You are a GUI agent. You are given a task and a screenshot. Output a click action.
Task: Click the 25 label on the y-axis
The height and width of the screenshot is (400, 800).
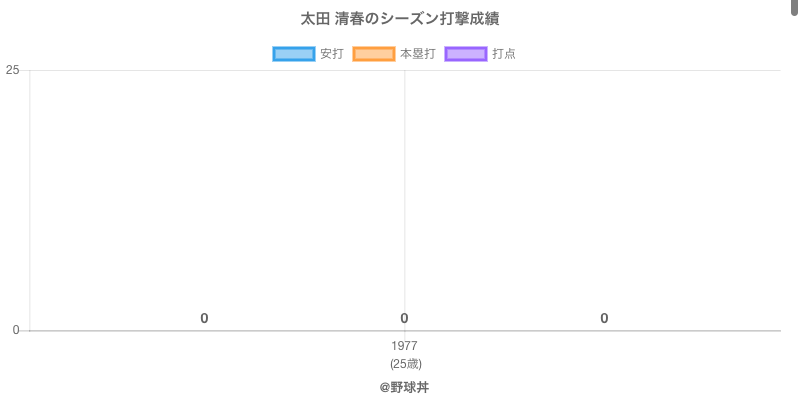point(12,70)
